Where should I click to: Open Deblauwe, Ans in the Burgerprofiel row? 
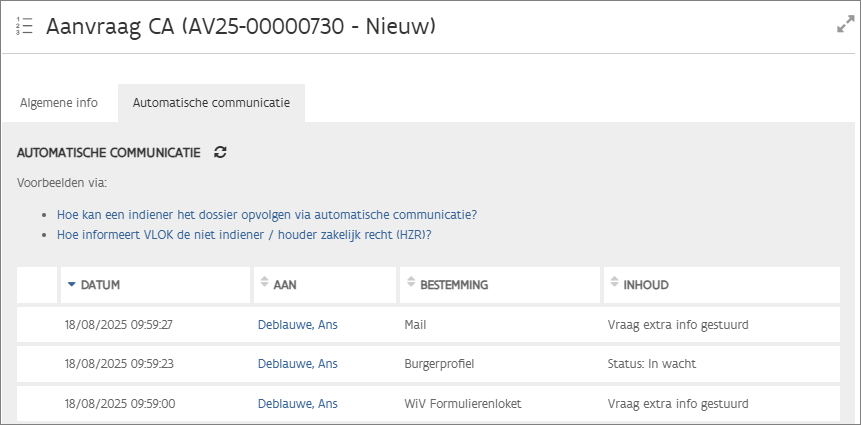[x=297, y=364]
